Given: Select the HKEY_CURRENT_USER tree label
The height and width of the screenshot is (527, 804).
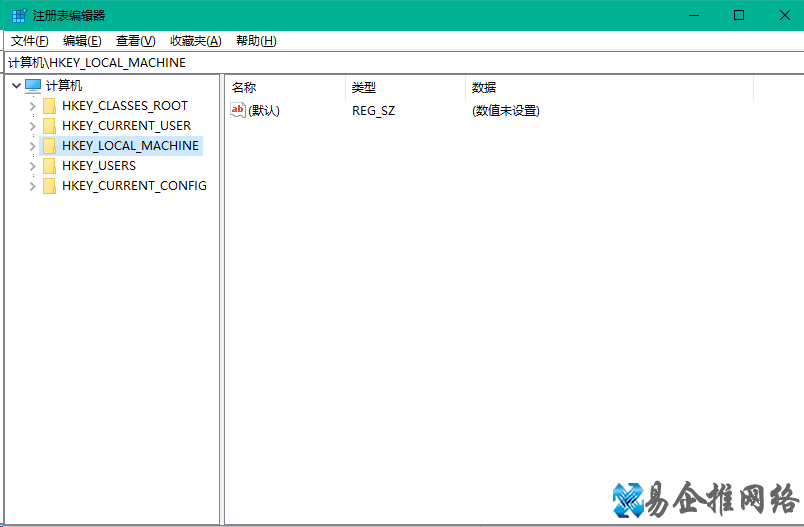Looking at the screenshot, I should pos(126,126).
